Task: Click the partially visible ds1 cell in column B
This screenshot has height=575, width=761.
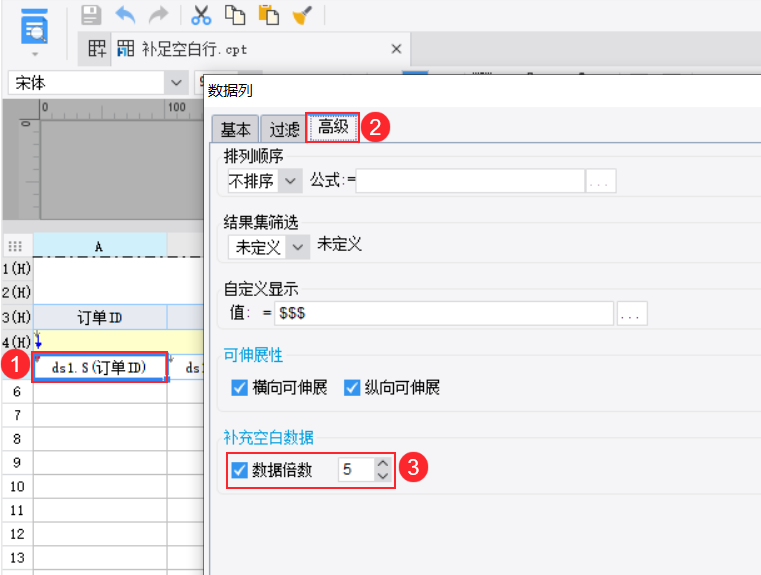Action: point(186,367)
